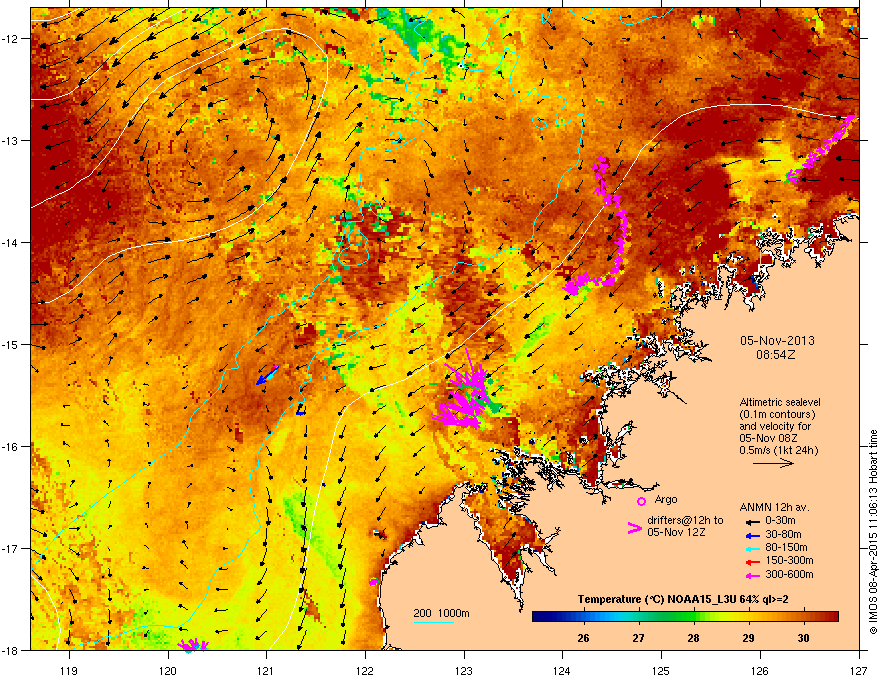Click the drifters@12h to label
This screenshot has width=880, height=680.
685,520
